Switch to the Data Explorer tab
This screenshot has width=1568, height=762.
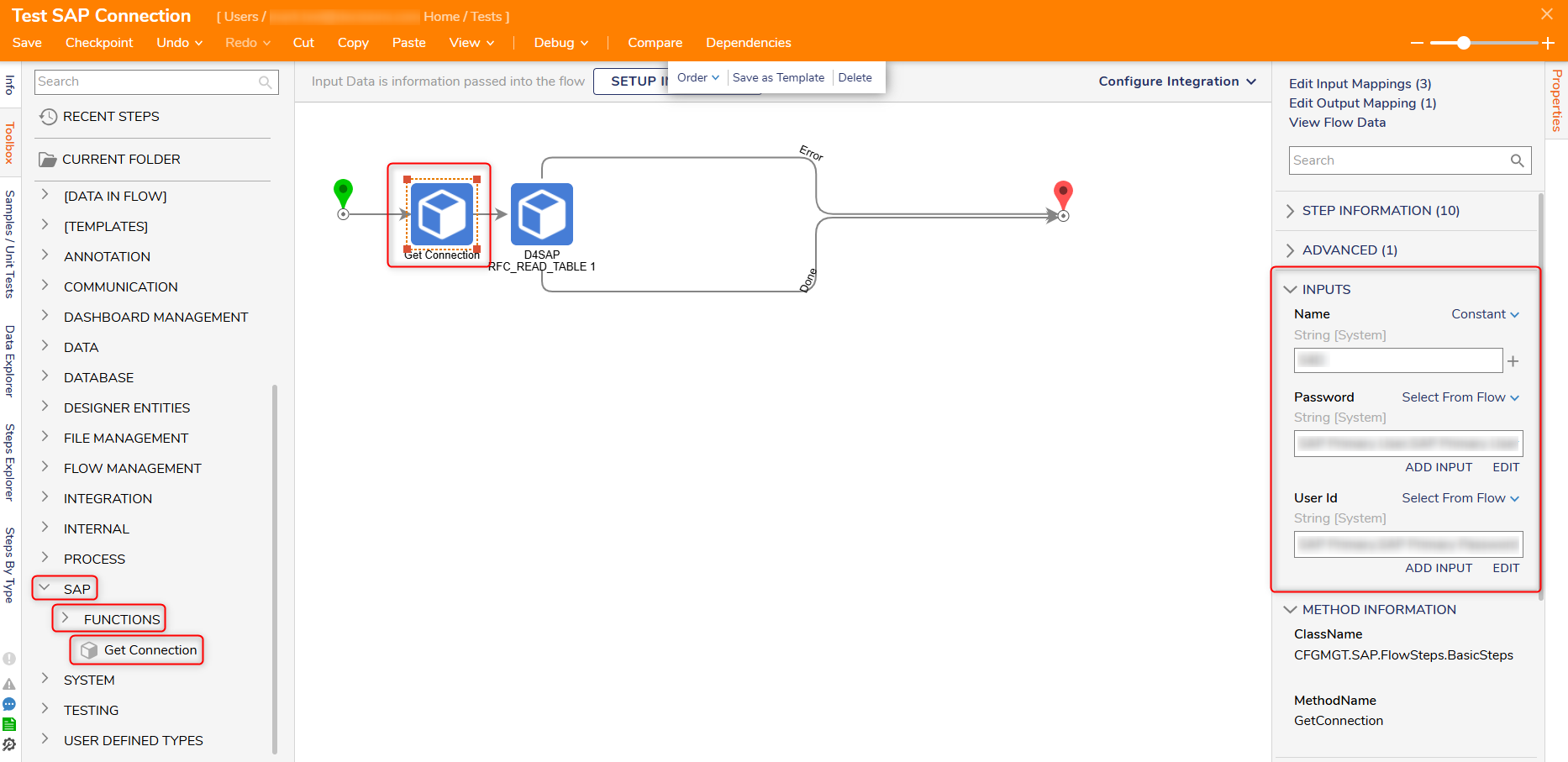point(10,361)
